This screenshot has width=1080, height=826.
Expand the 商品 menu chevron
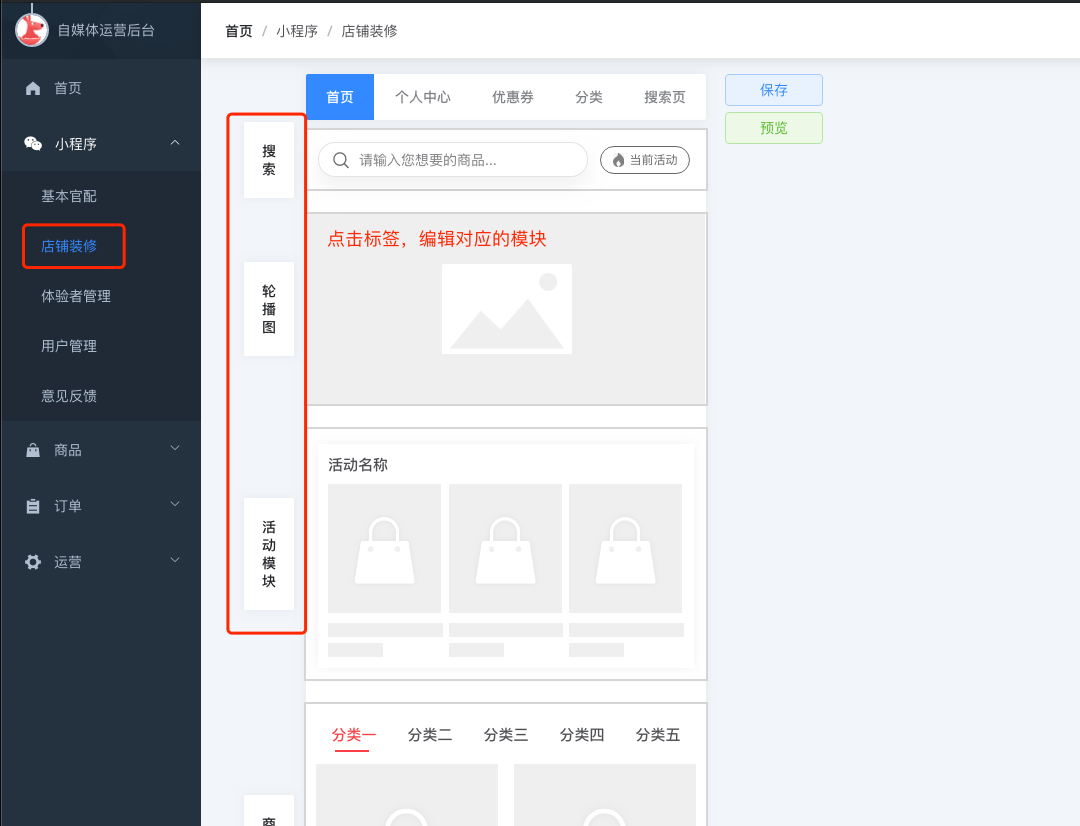[x=175, y=449]
